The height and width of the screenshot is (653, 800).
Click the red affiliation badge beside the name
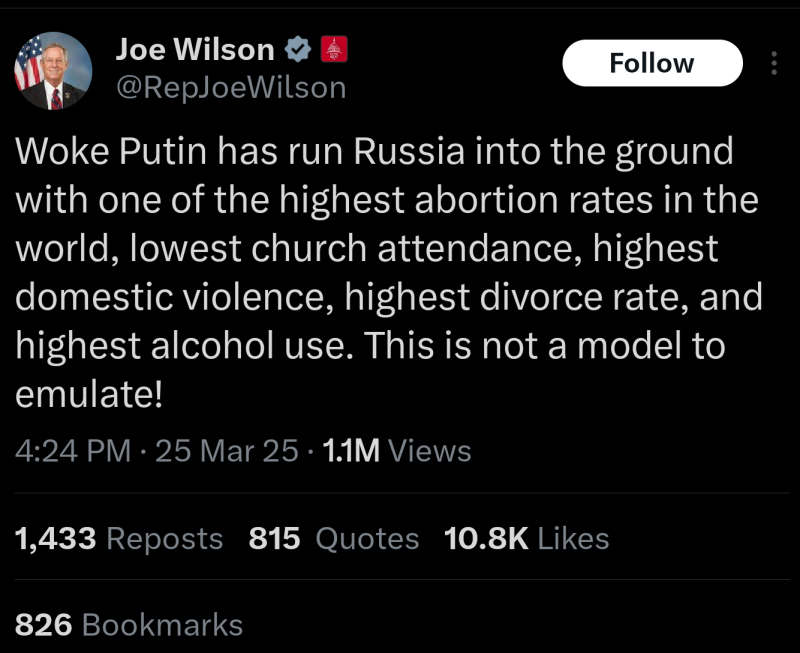pos(333,49)
